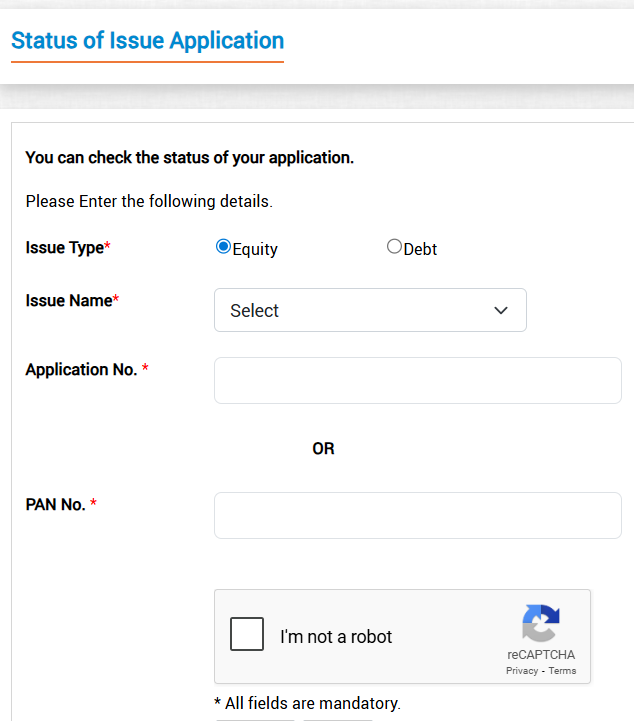The height and width of the screenshot is (721, 634).
Task: Focus the PAN No. text field
Action: coord(417,515)
